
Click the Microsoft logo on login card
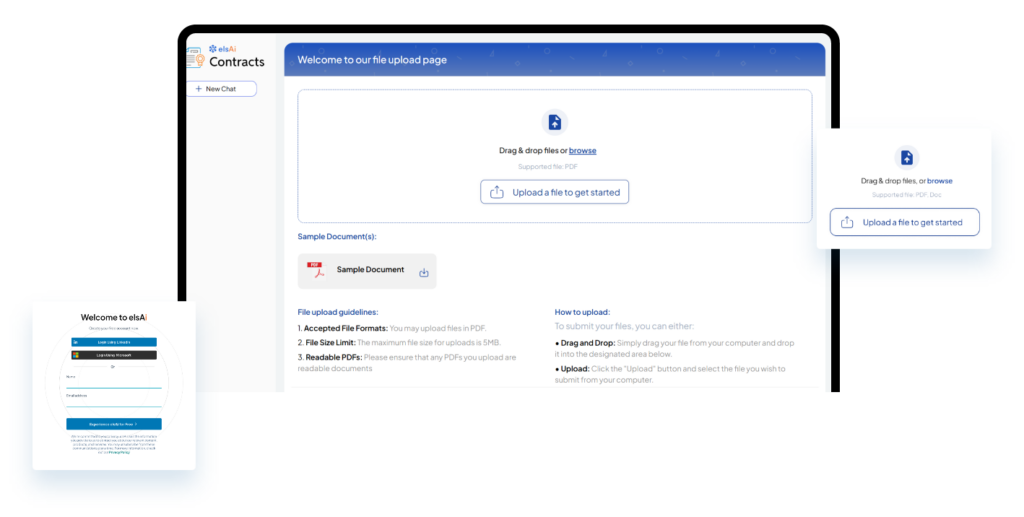coord(75,355)
